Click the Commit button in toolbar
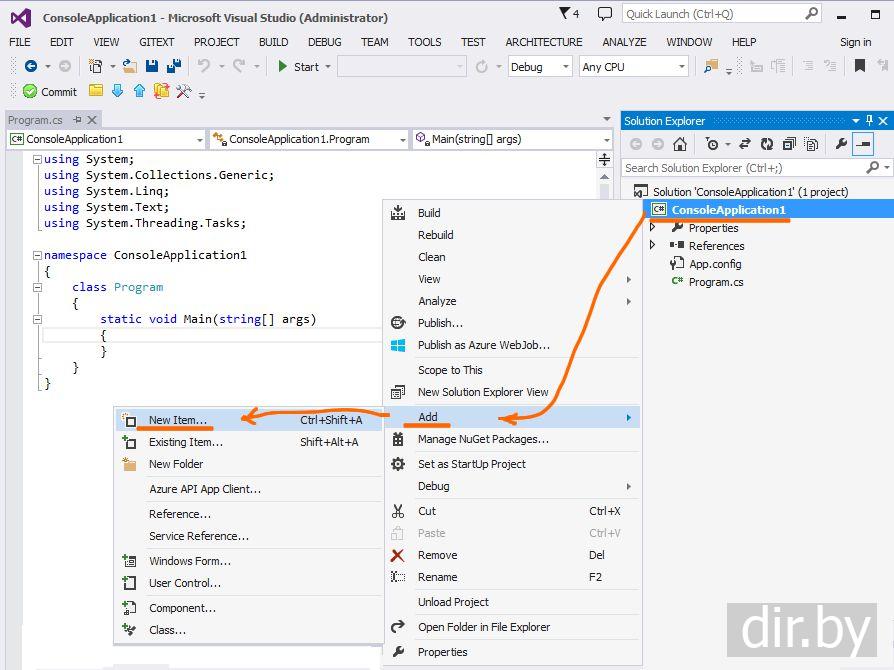This screenshot has height=670, width=894. [50, 92]
